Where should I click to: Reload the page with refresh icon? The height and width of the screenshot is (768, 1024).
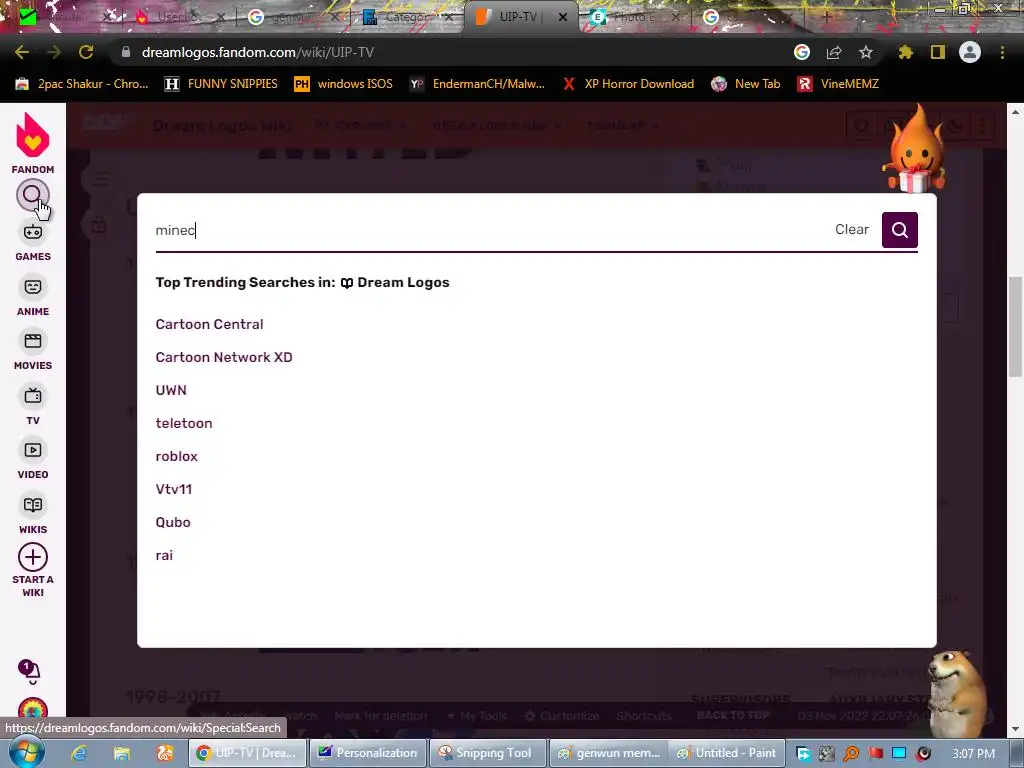[x=86, y=52]
